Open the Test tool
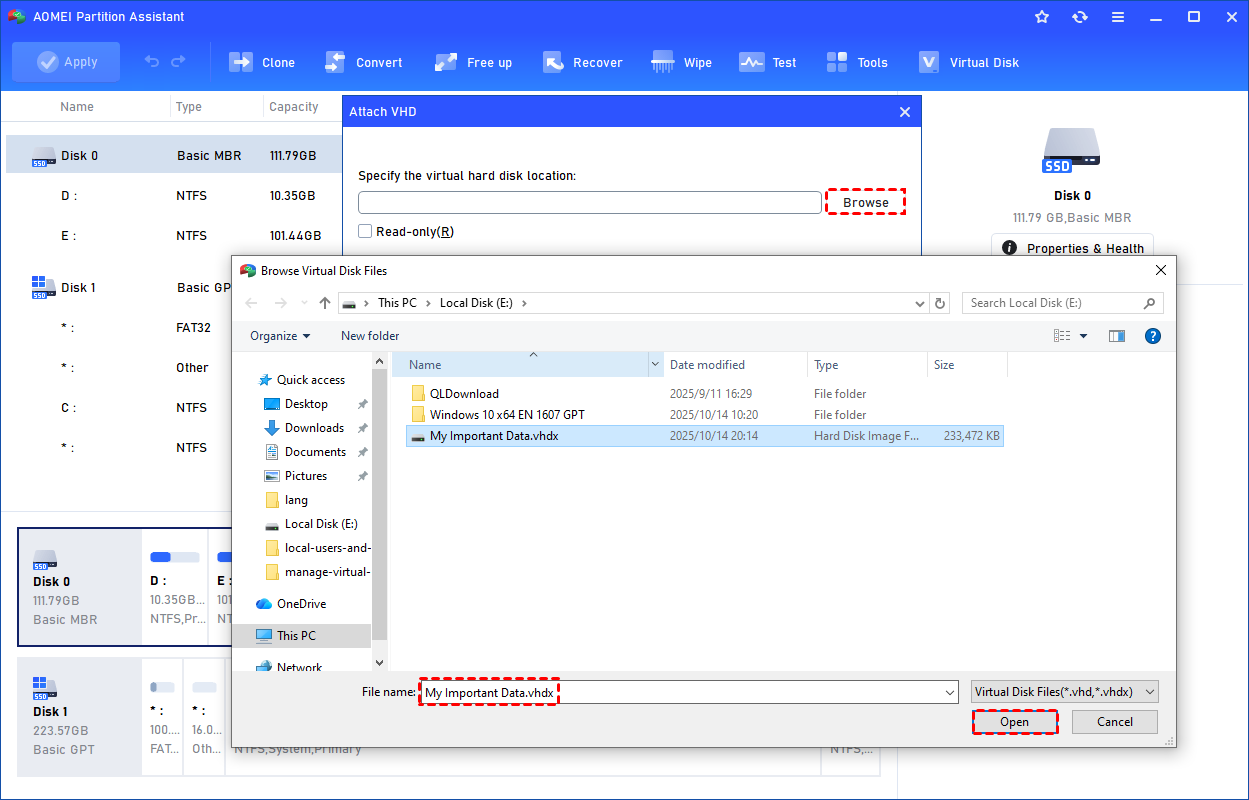Image resolution: width=1249 pixels, height=800 pixels. coord(767,62)
